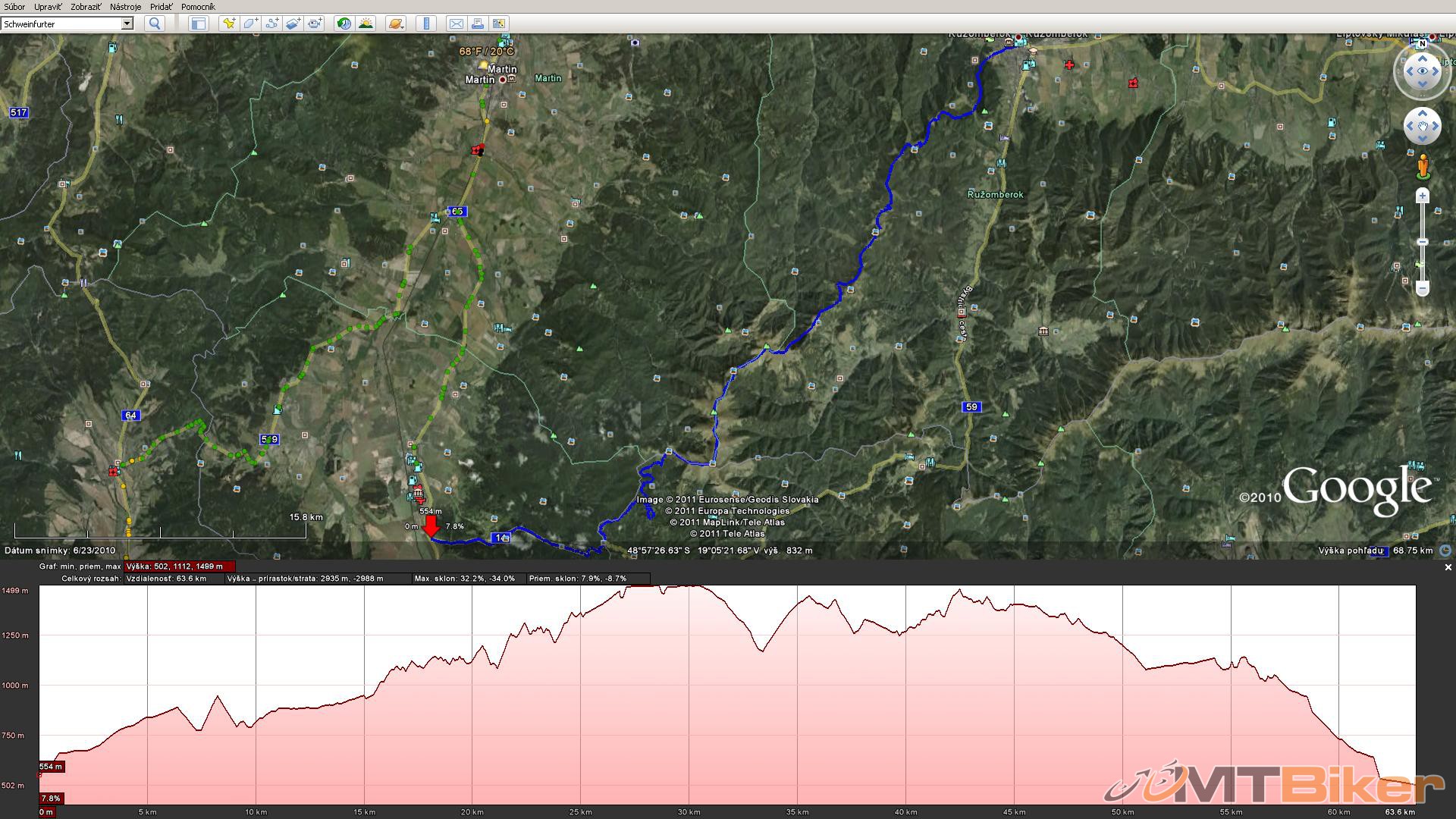Add a path using the toolbar icon
Image resolution: width=1456 pixels, height=819 pixels.
click(x=271, y=24)
